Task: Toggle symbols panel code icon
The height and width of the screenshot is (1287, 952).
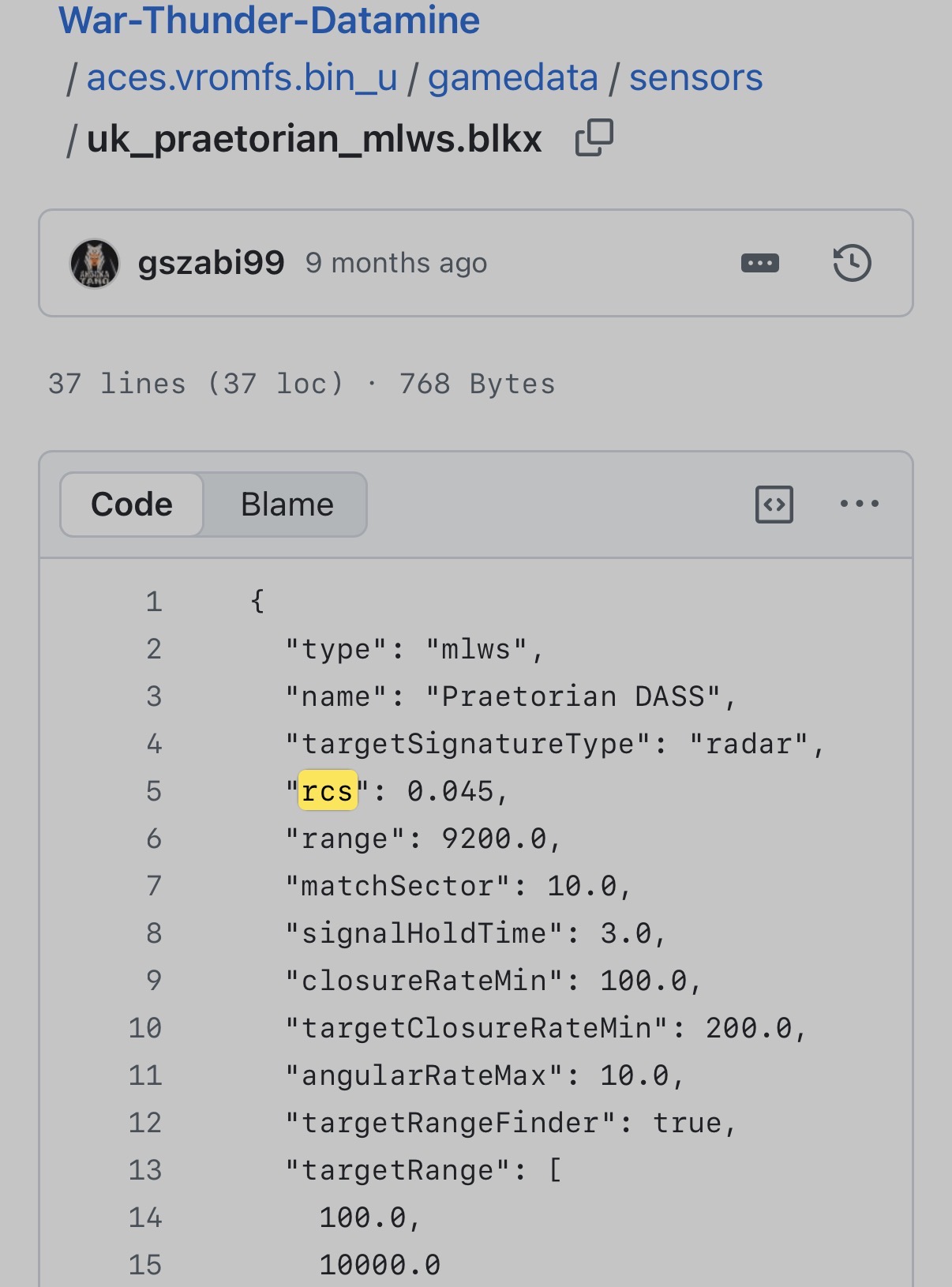Action: click(774, 505)
